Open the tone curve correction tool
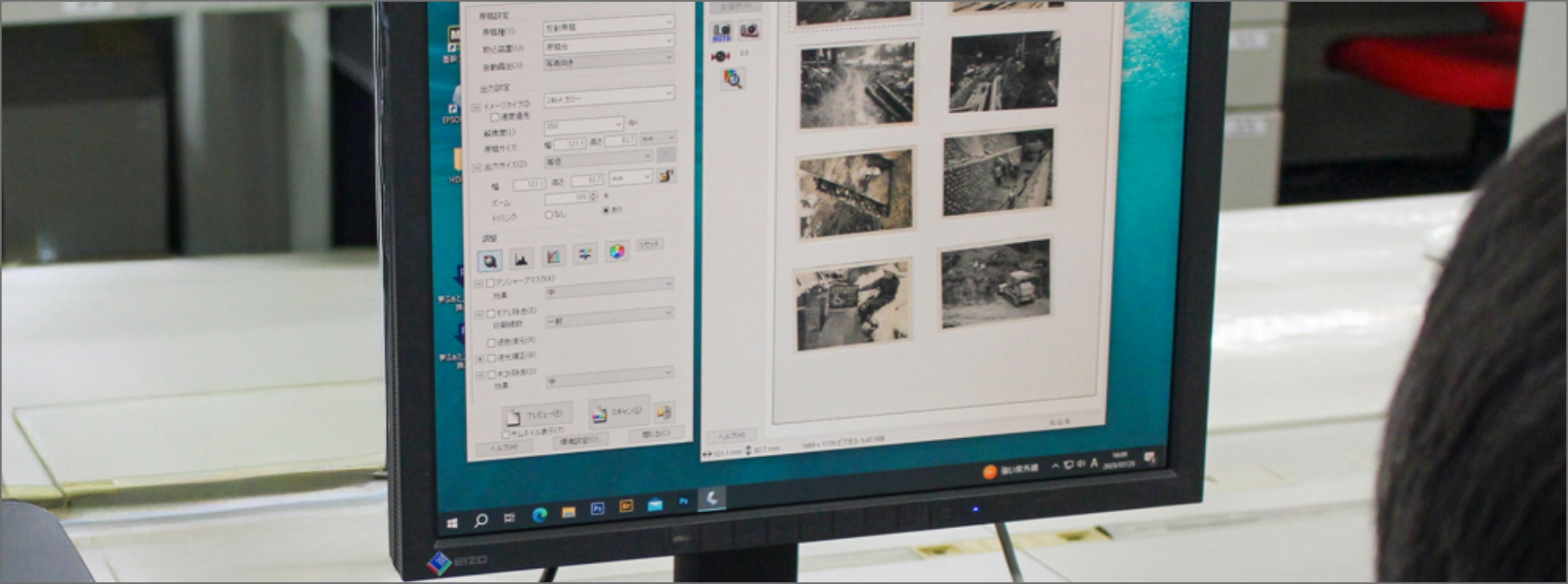This screenshot has height=584, width=1568. 553,256
